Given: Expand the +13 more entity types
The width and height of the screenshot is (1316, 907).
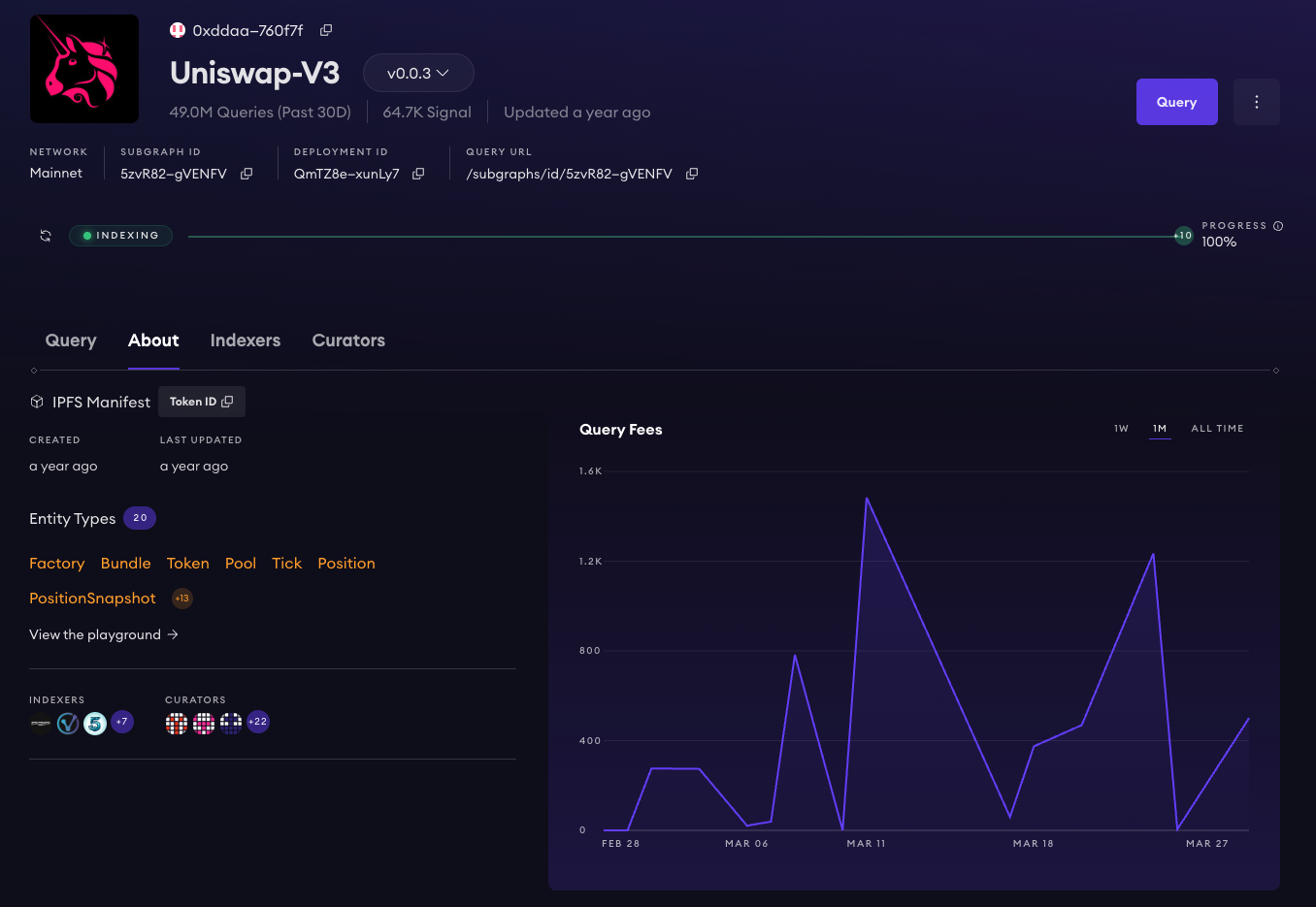Looking at the screenshot, I should point(181,599).
